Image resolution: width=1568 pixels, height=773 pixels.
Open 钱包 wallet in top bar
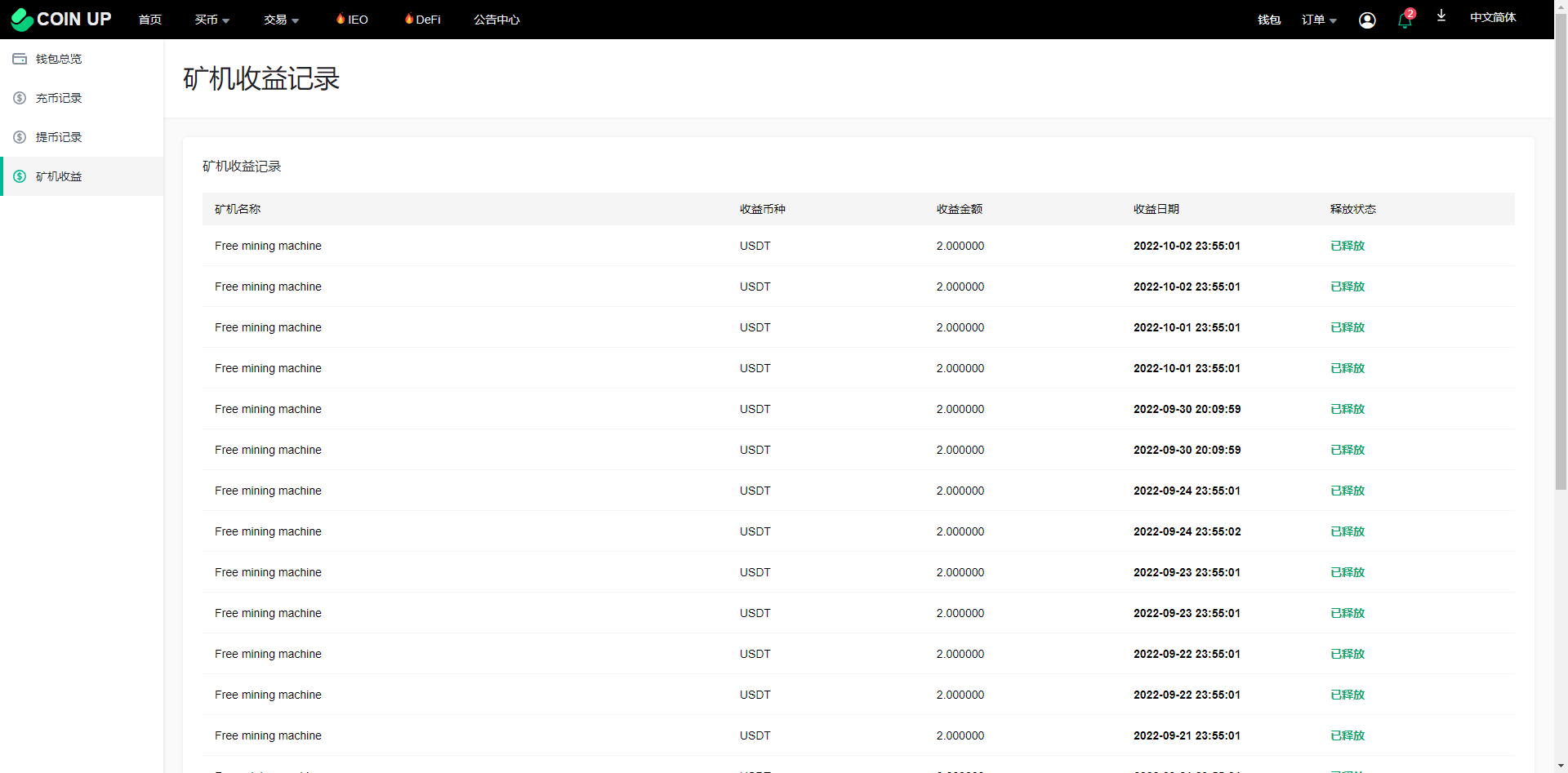pos(1268,20)
